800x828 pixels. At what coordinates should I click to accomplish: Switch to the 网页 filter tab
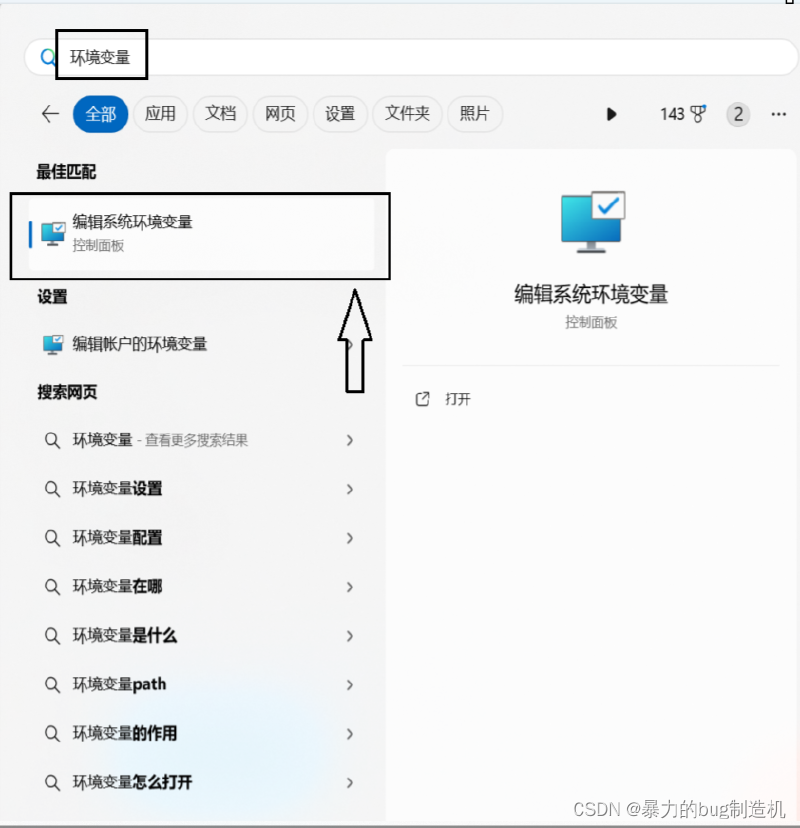coord(280,114)
